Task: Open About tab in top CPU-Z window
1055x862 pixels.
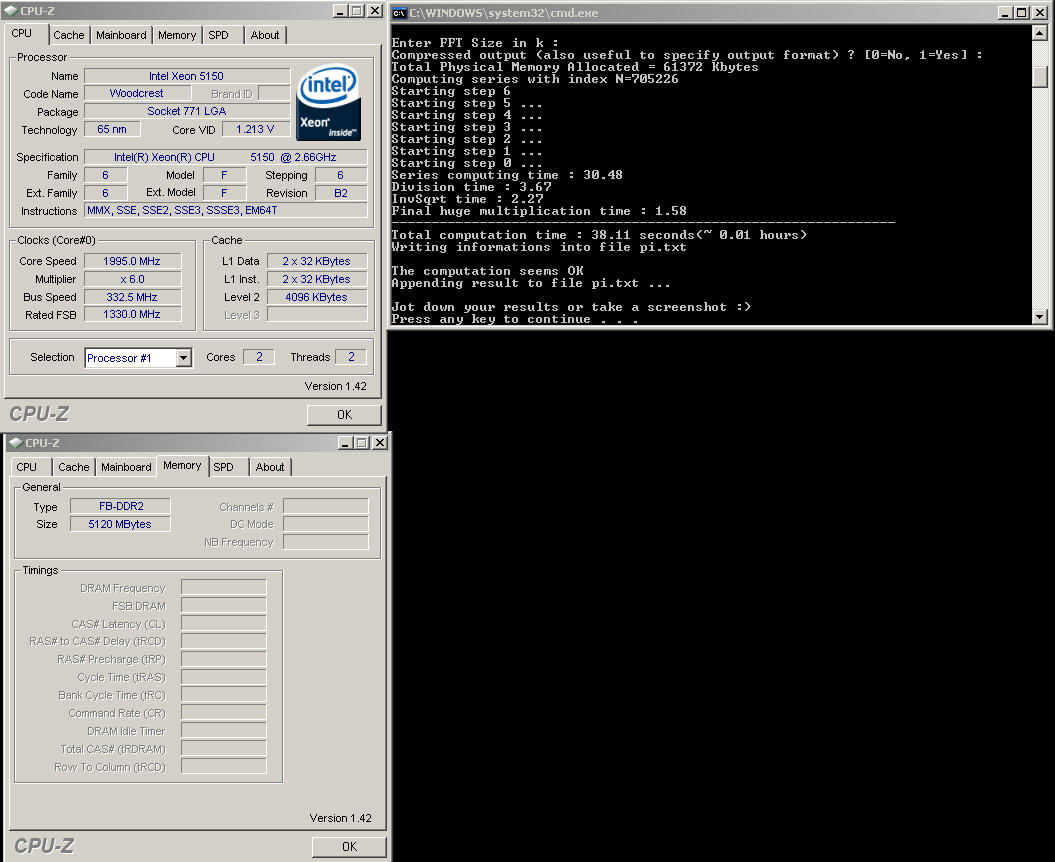Action: (265, 35)
